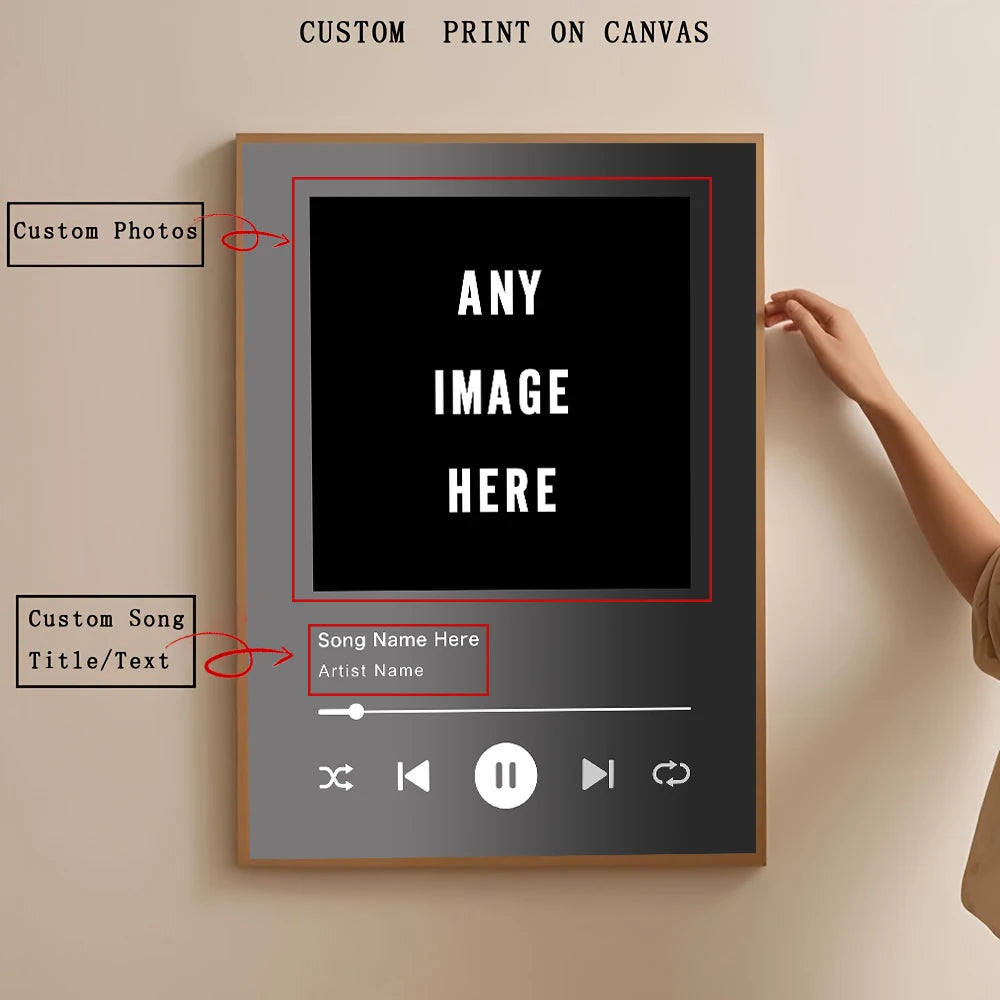Click the white playback progress line
The image size is (1000, 1000).
coord(504,710)
